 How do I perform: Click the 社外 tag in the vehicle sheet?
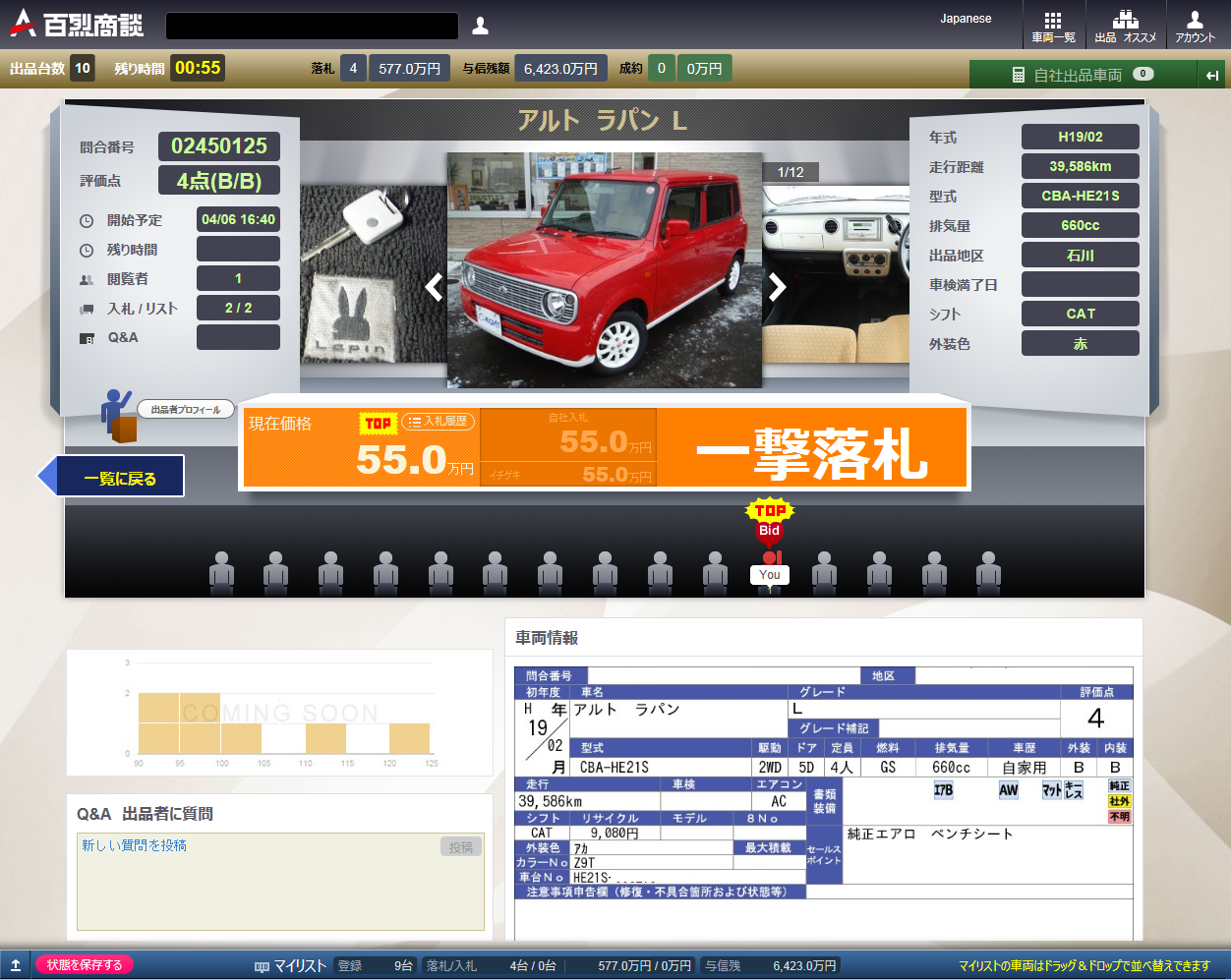tap(1120, 801)
